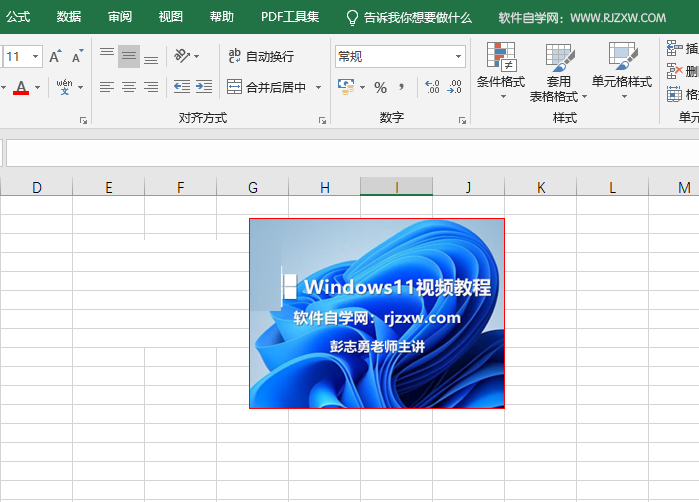Click the font color A button
699x502 pixels.
point(21,87)
